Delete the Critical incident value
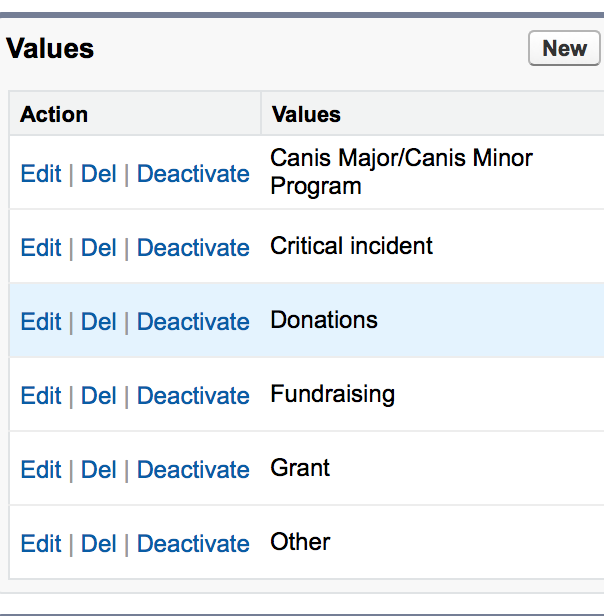 (x=99, y=248)
